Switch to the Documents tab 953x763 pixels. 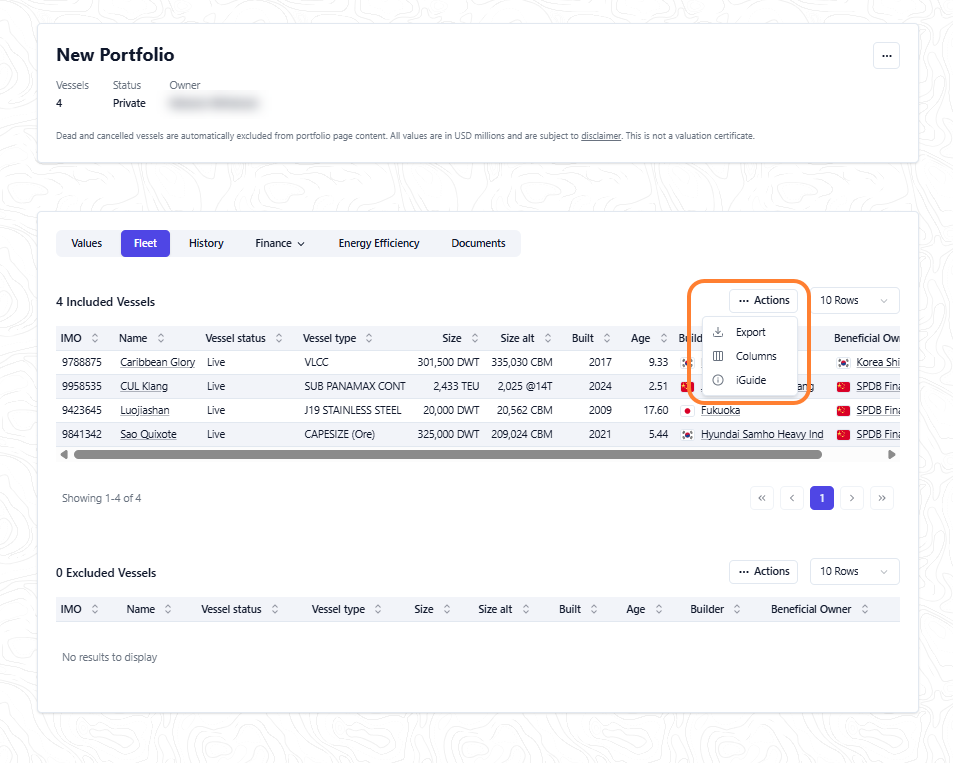[478, 243]
